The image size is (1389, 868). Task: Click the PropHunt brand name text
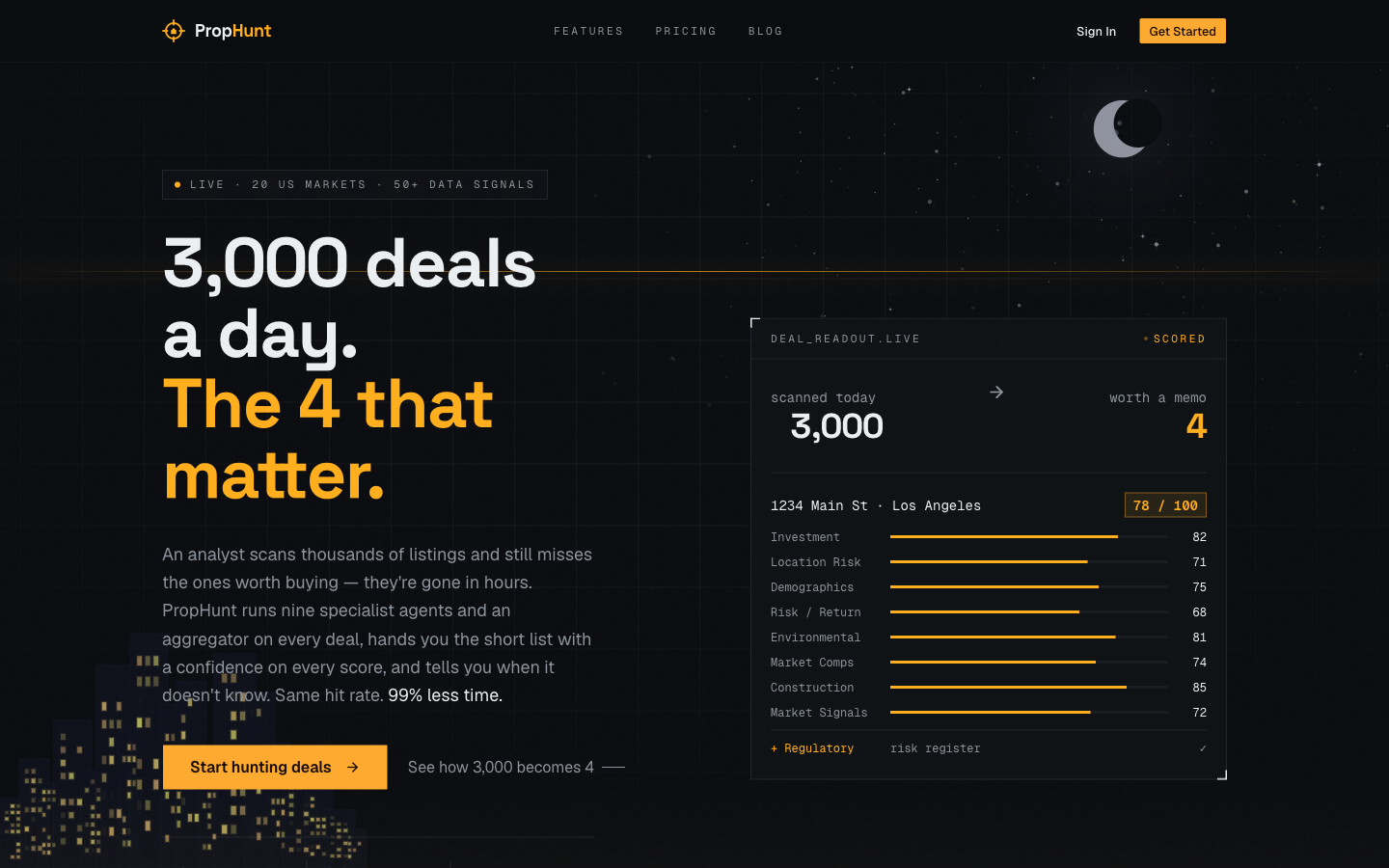[x=232, y=31]
